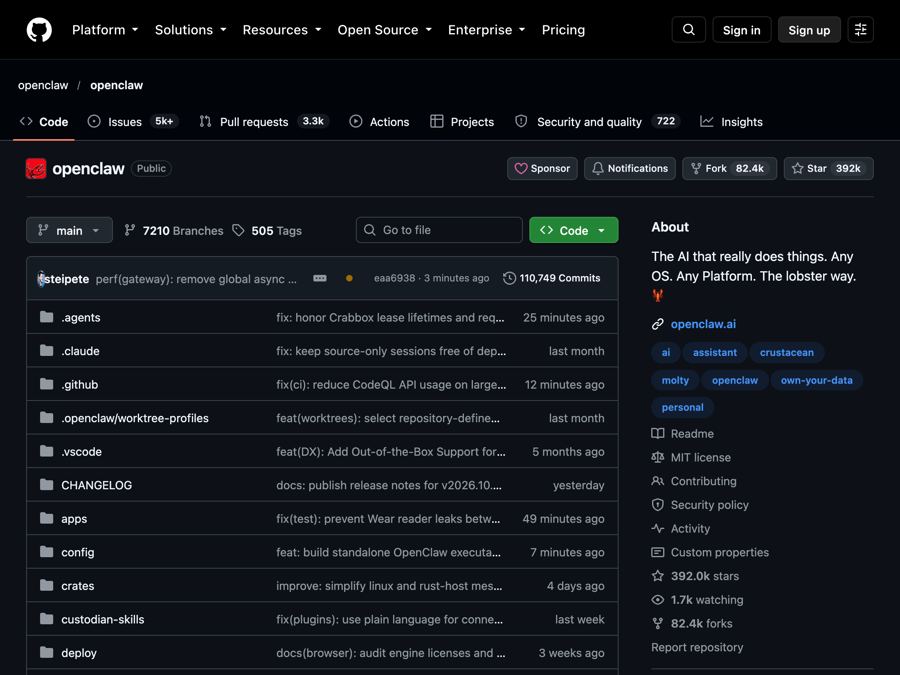This screenshot has height=675, width=900.
Task: Click the Notifications bell button
Action: click(x=630, y=169)
